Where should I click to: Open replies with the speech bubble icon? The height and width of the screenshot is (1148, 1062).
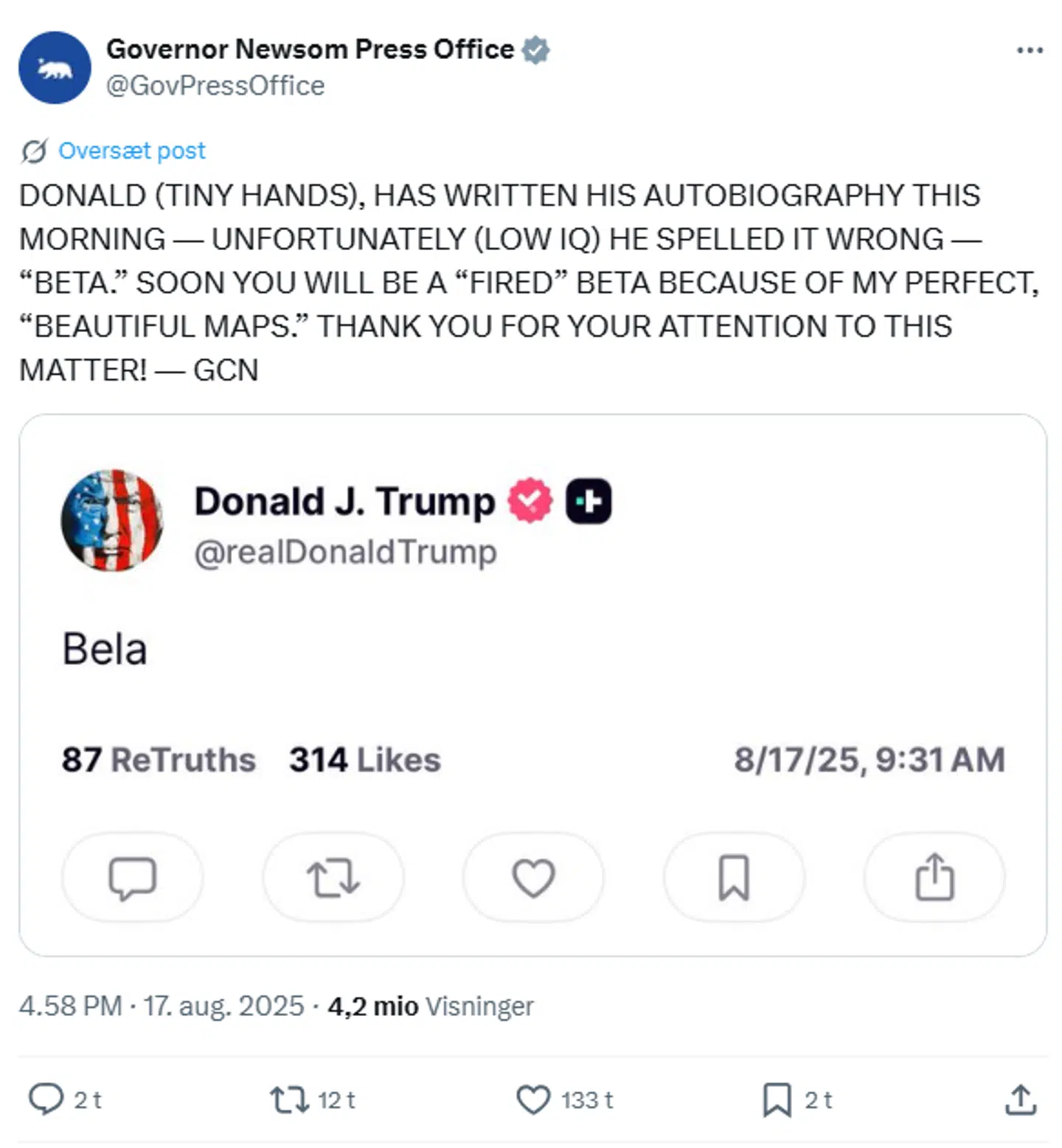(48, 1100)
